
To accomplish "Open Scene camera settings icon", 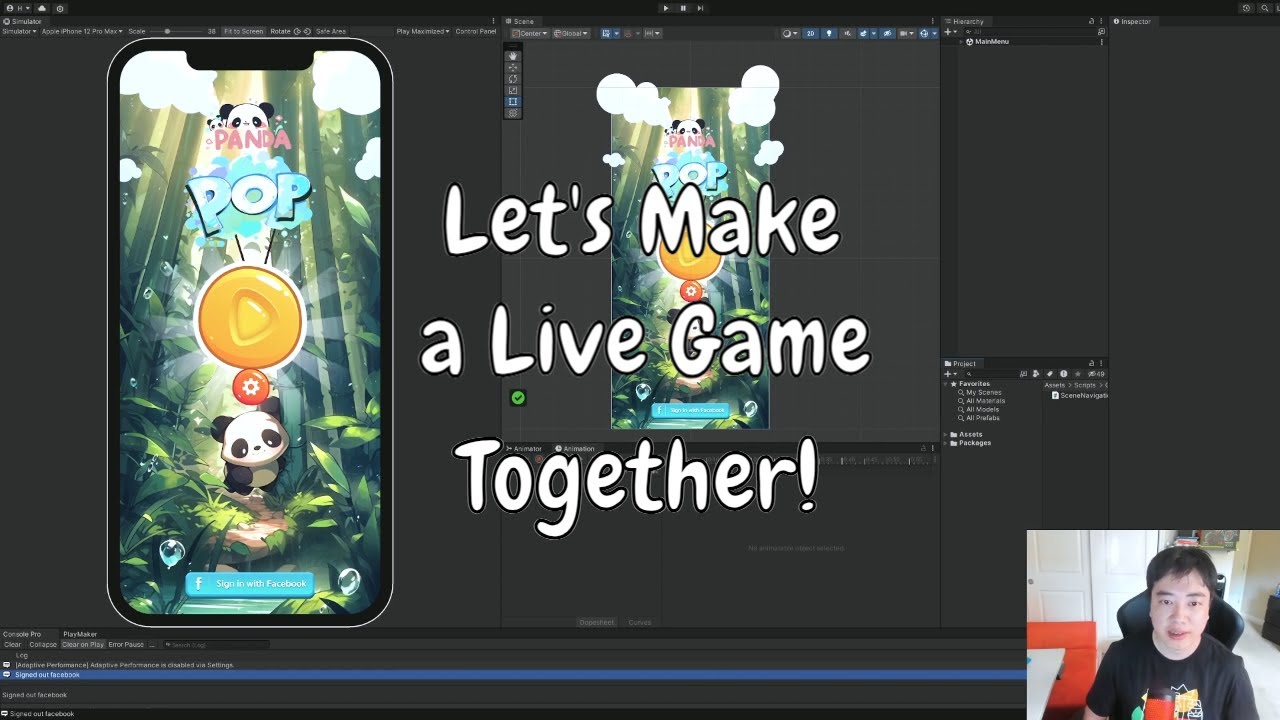I will [x=906, y=33].
